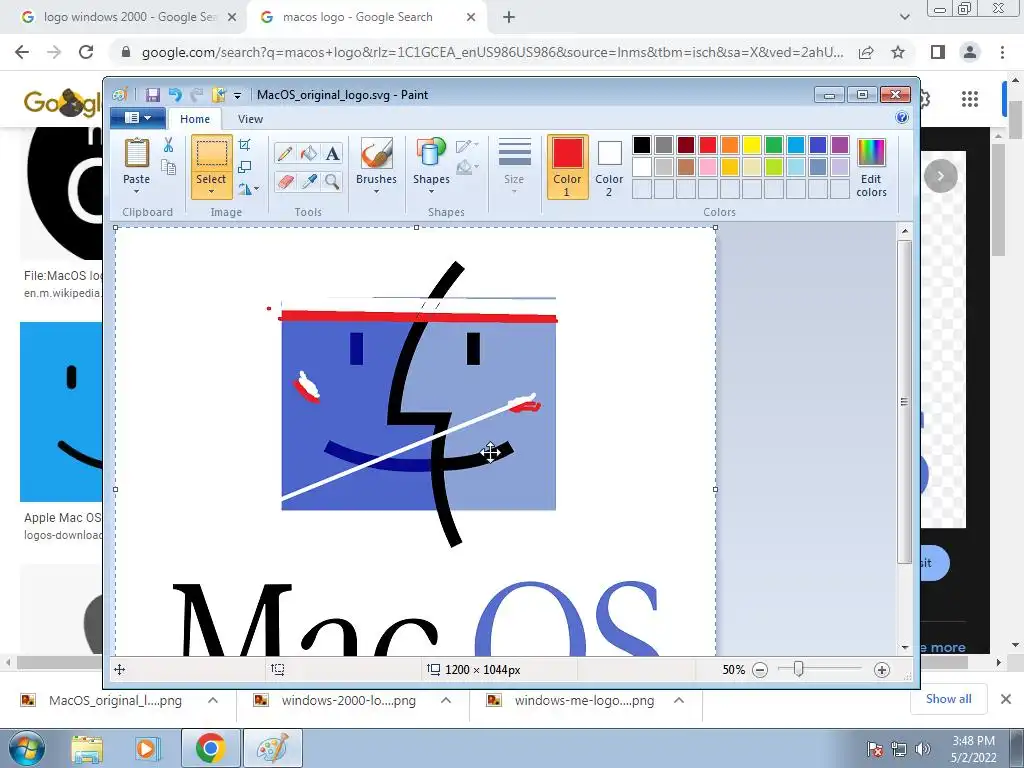This screenshot has height=768, width=1024.
Task: Click the Brushes tool icon
Action: [x=377, y=153]
